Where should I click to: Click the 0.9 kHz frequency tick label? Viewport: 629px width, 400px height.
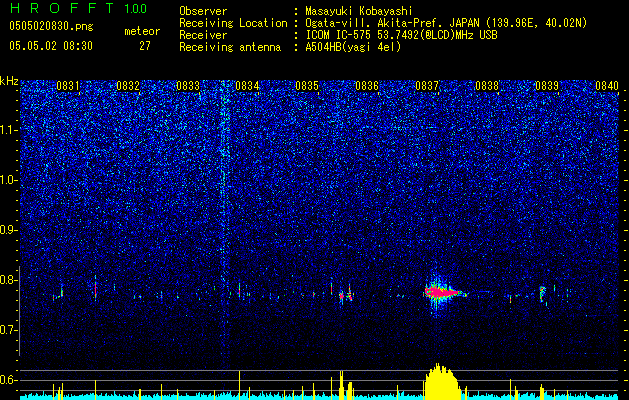(x=8, y=230)
